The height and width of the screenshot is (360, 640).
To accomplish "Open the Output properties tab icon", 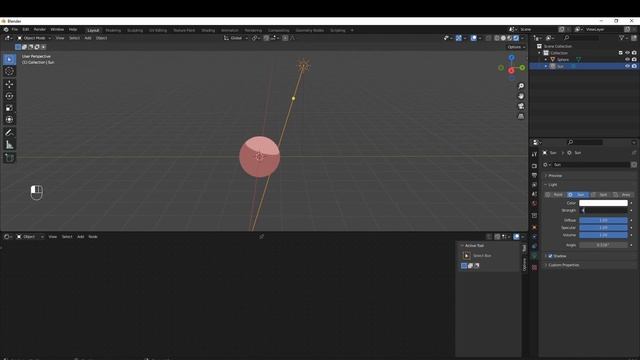I will click(x=534, y=175).
